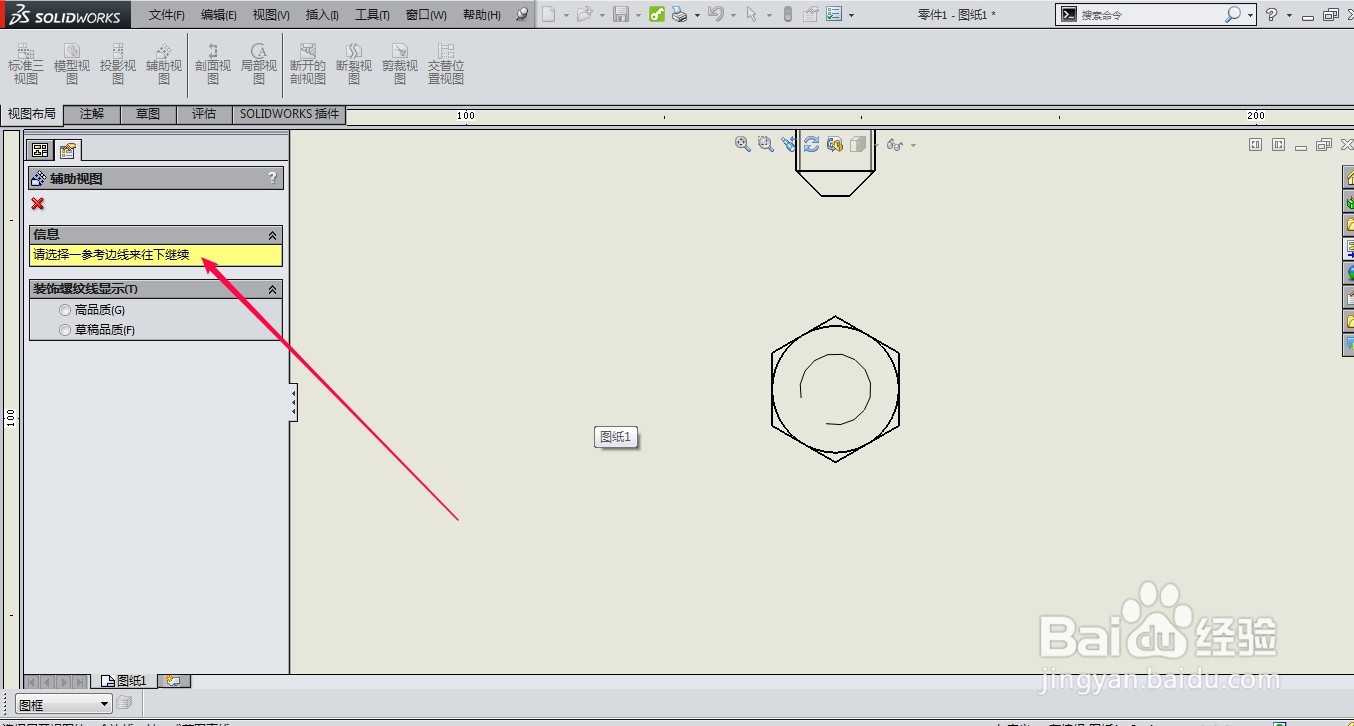Switch to FeatureManager tree tab icon
This screenshot has height=726, width=1354.
[x=41, y=150]
